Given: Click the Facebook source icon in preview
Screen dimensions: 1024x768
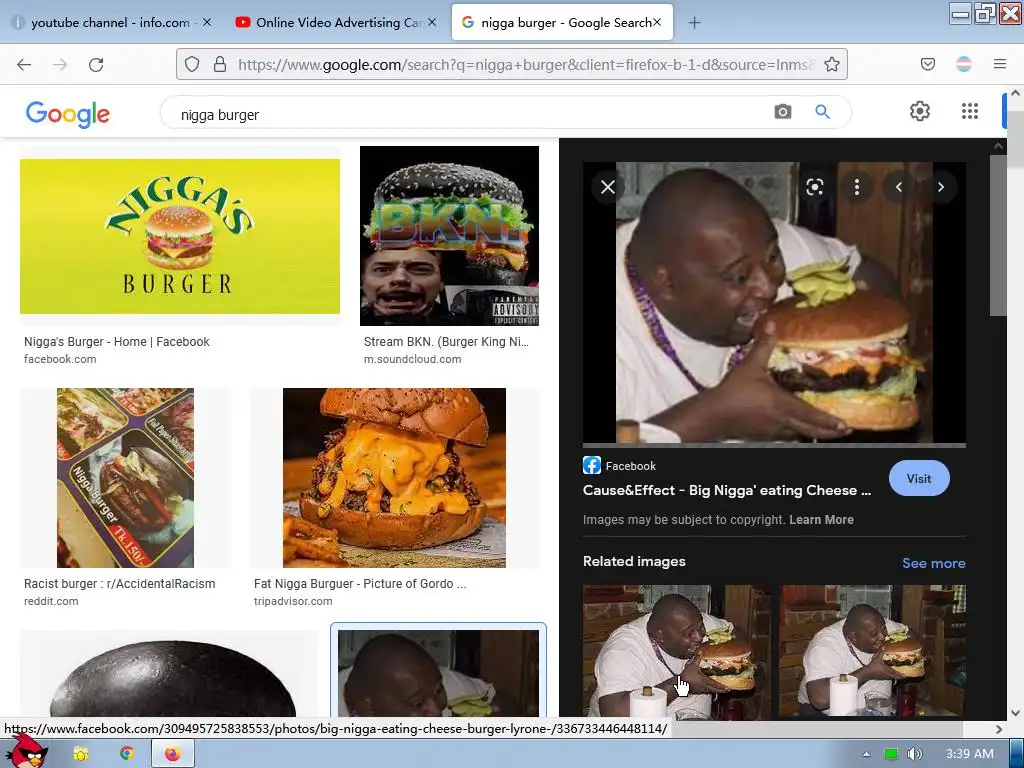Looking at the screenshot, I should coord(592,465).
